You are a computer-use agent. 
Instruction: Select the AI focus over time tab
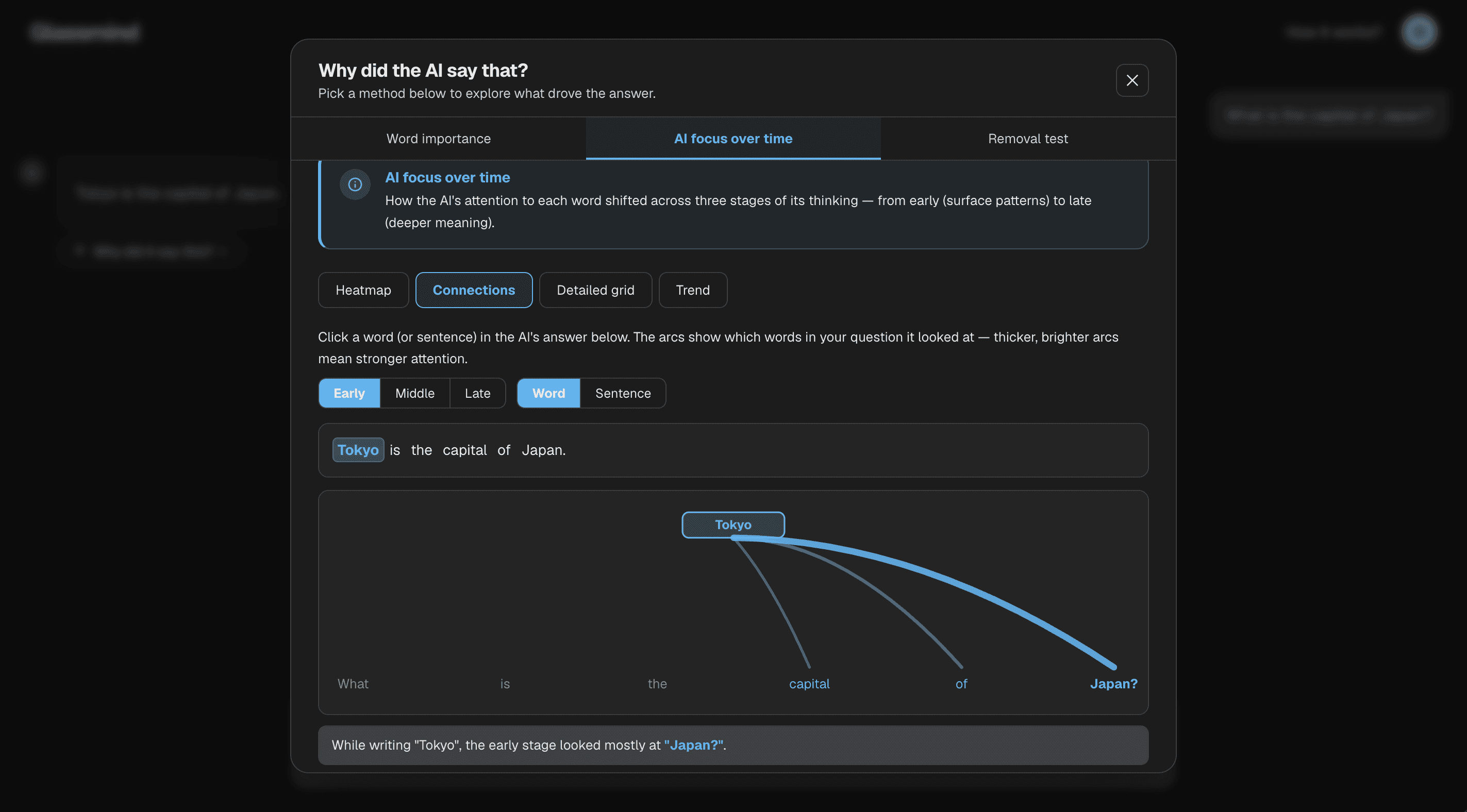733,139
